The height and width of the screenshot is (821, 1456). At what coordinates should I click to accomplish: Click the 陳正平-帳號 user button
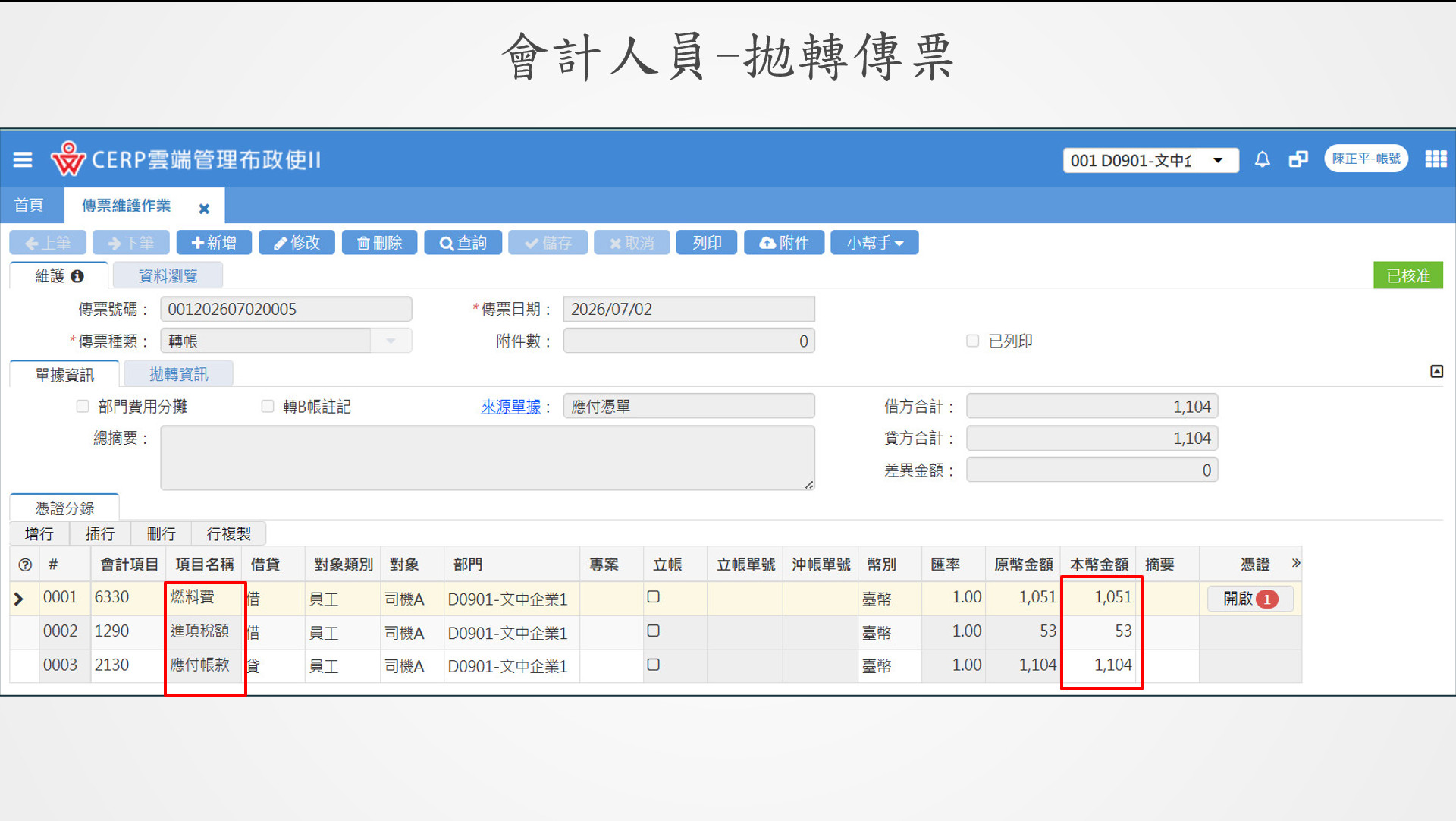[x=1366, y=159]
